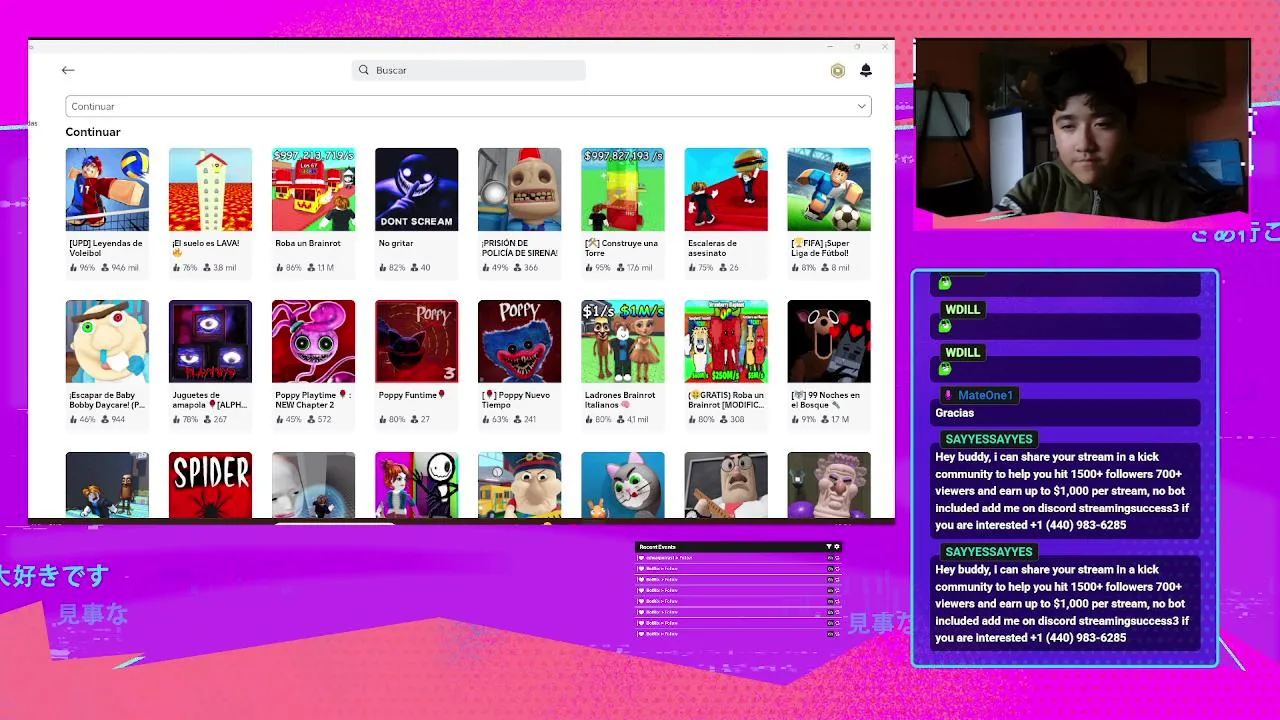Open the Poppy Nuevo Tiempo thumbnail
The height and width of the screenshot is (720, 1280).
519,341
